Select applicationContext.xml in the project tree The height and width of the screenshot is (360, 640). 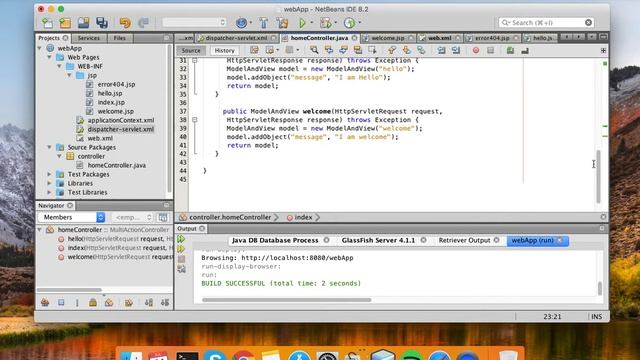tap(121, 120)
